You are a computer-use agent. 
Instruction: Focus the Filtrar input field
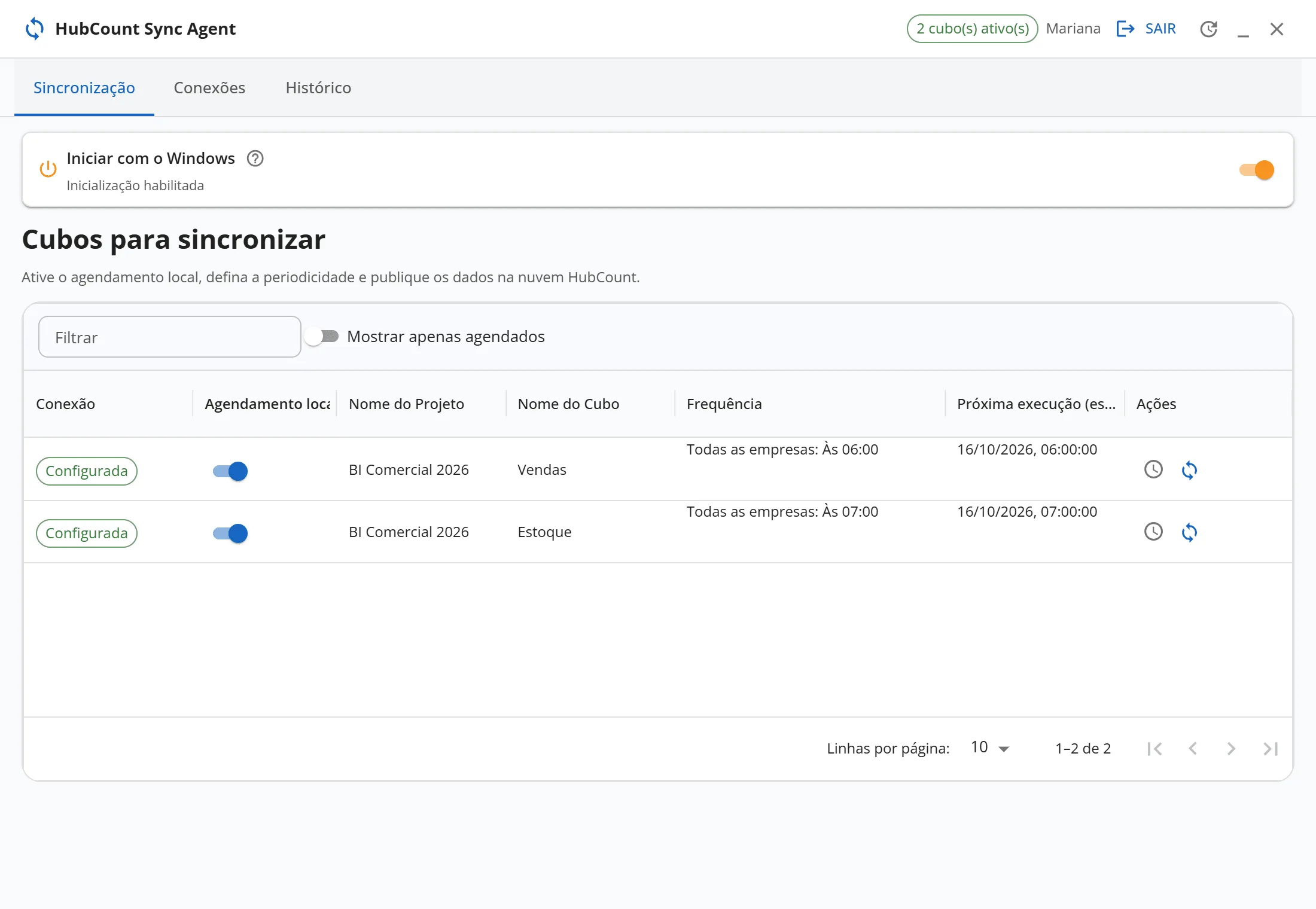tap(170, 337)
